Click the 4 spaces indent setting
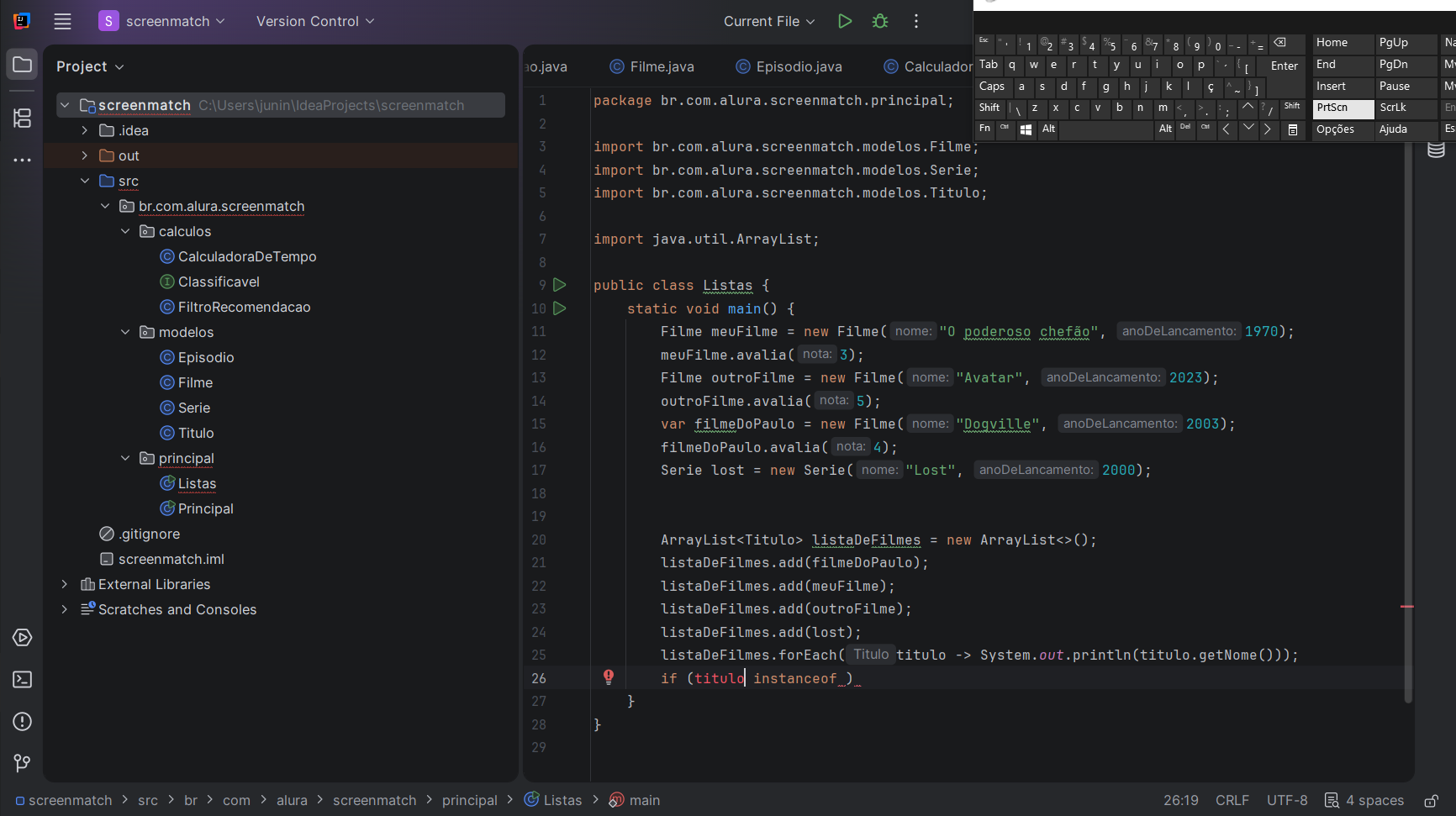1456x816 pixels. coord(1364,800)
